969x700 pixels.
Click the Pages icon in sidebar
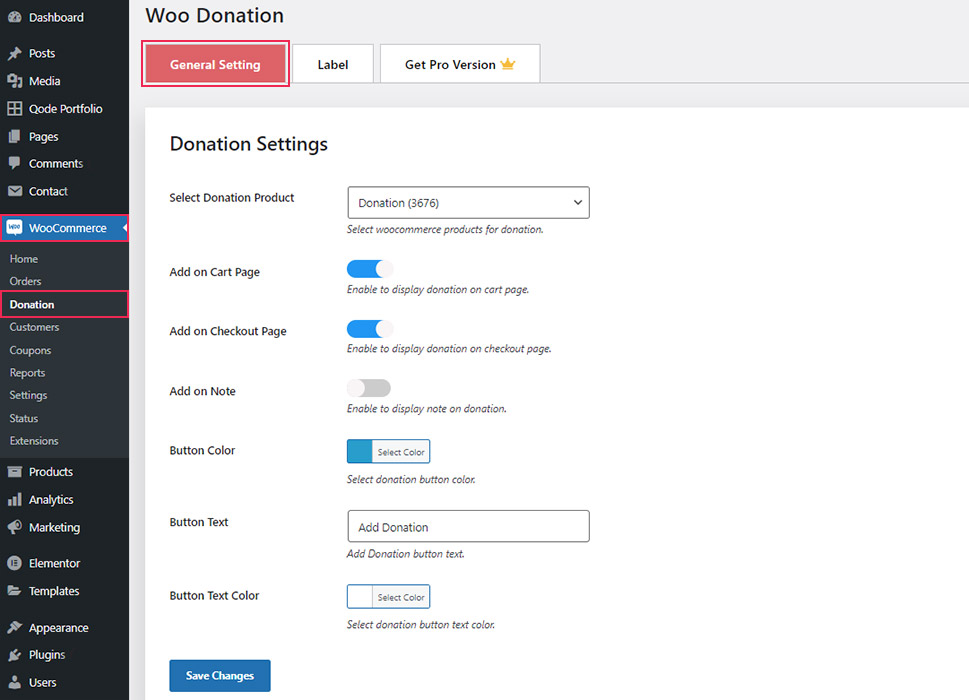[x=14, y=137]
